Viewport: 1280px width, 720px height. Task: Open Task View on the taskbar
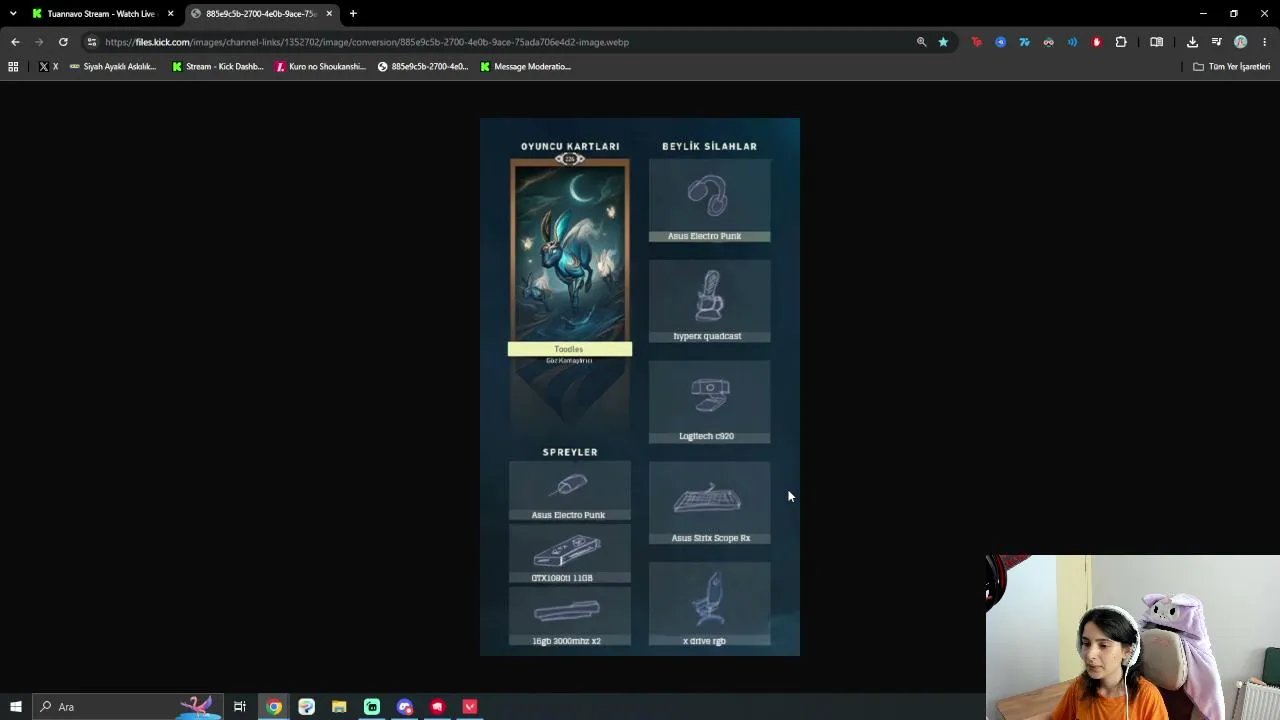pyautogui.click(x=240, y=707)
